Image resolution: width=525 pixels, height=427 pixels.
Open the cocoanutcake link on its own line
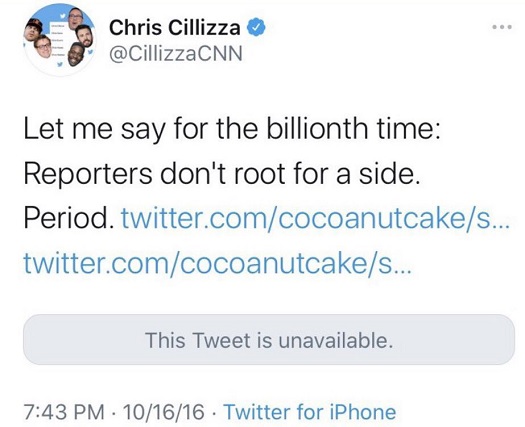[x=217, y=263]
